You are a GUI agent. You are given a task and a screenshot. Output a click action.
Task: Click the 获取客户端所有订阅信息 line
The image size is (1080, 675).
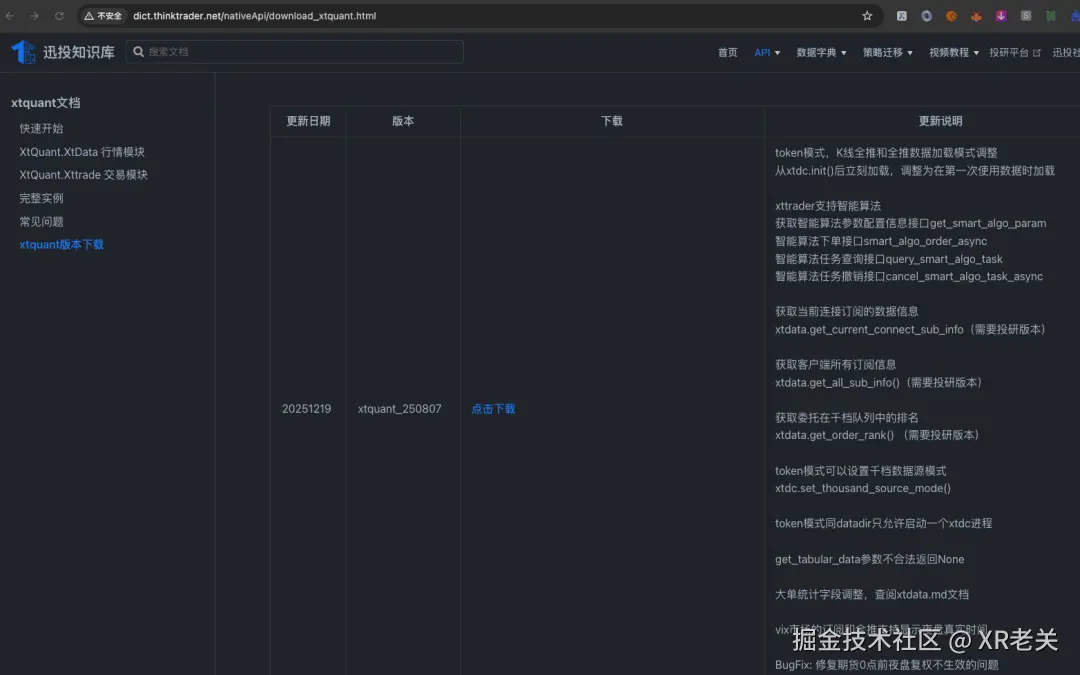click(835, 364)
